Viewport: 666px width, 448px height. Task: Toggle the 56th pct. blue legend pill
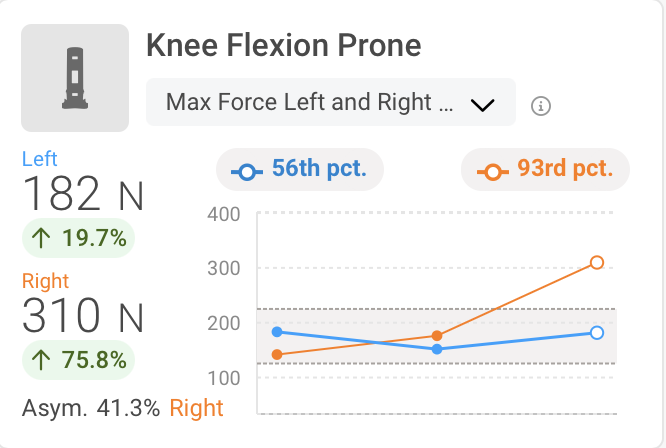(x=300, y=170)
